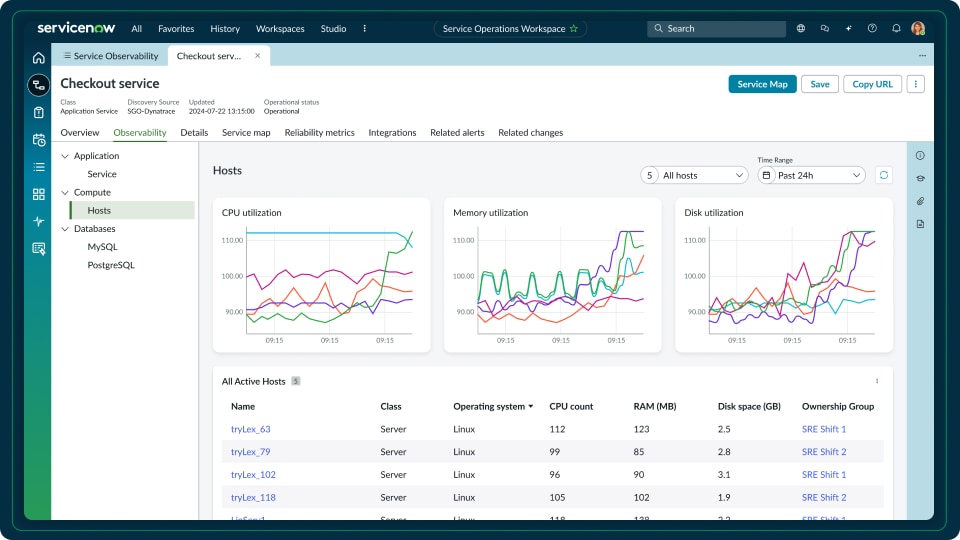Click the refresh icon beside Time Range
Image resolution: width=960 pixels, height=540 pixels.
(883, 175)
